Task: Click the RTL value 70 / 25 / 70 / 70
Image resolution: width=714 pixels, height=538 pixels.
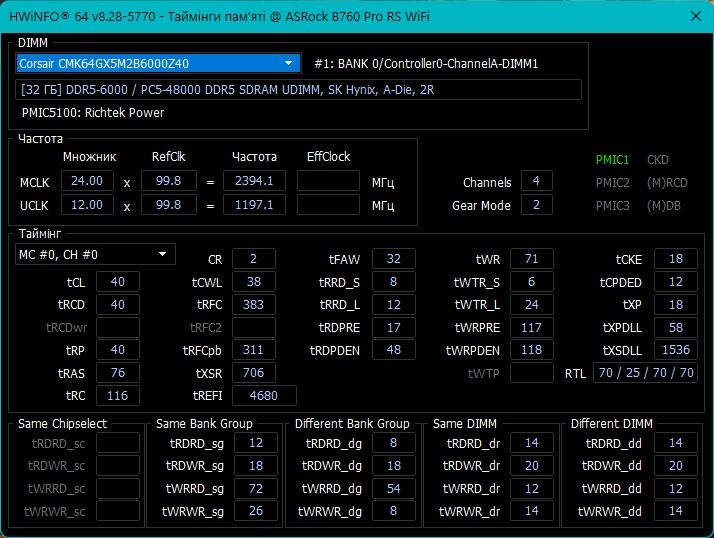Action: 645,373
